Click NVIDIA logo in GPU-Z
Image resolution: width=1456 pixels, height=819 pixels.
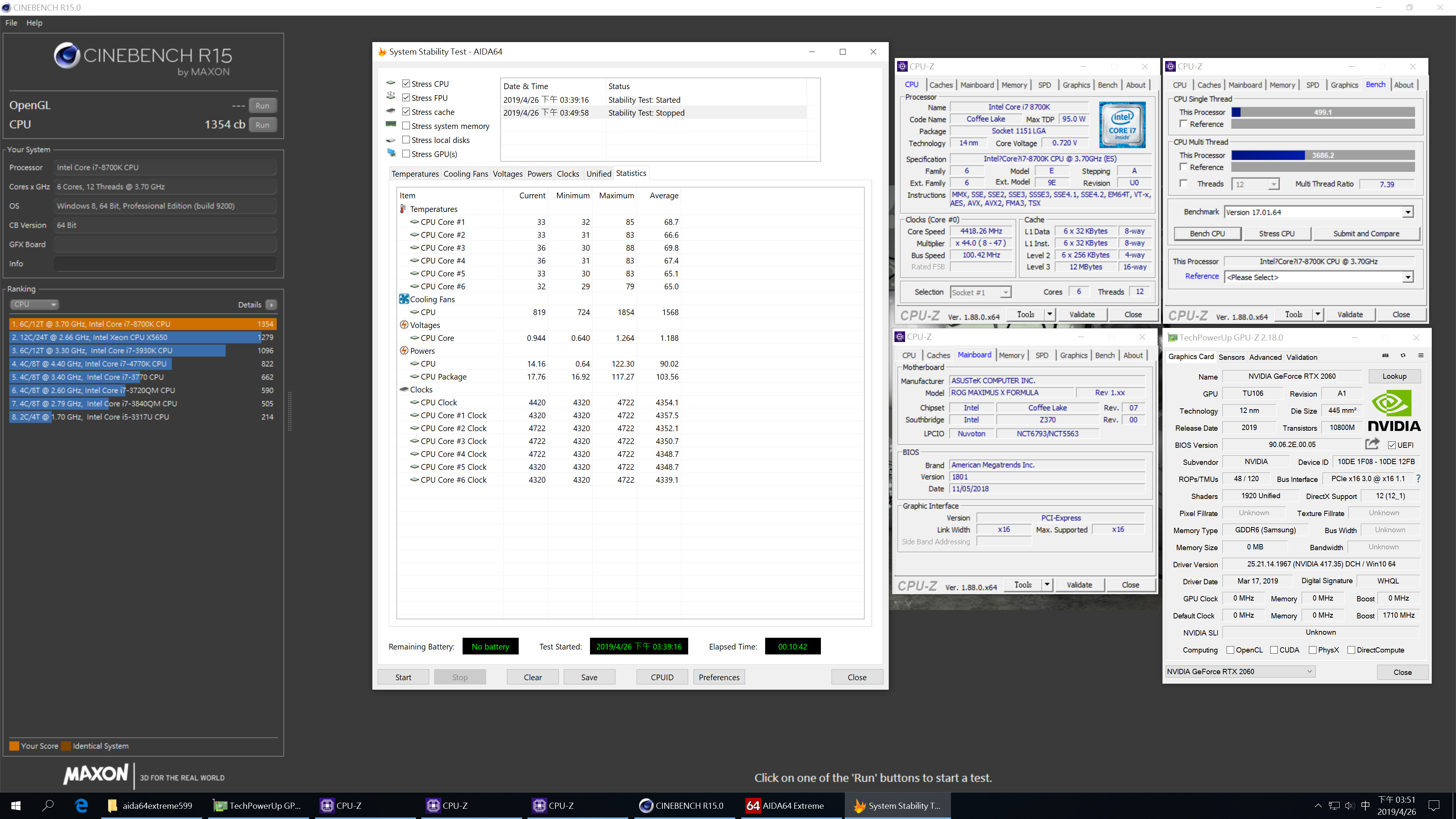(1394, 411)
